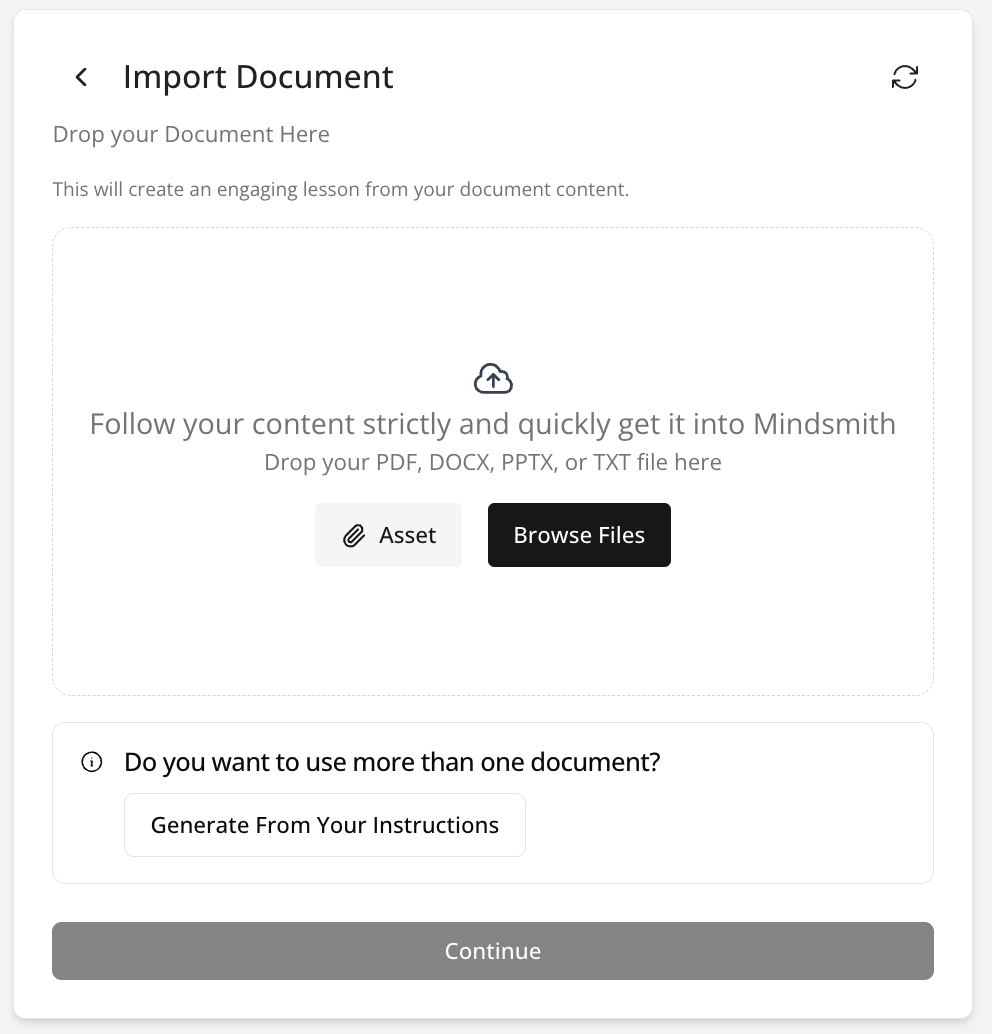The height and width of the screenshot is (1034, 992).
Task: Click empty space below Browse Files button
Action: point(579,630)
